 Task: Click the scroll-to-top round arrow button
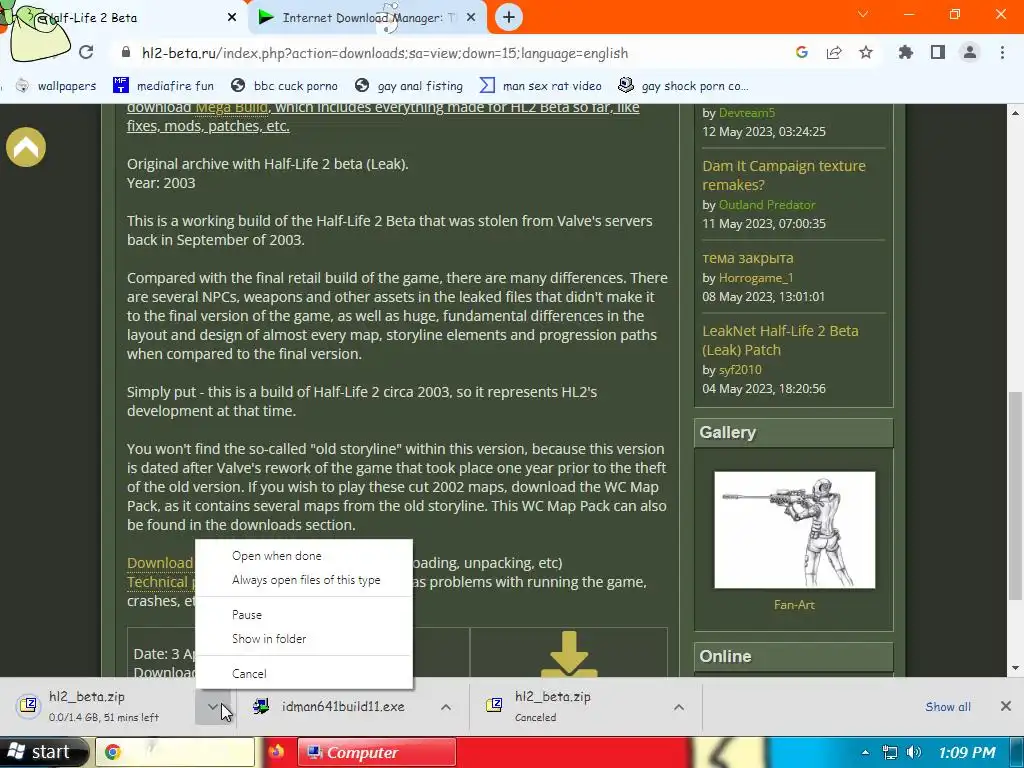(x=26, y=147)
